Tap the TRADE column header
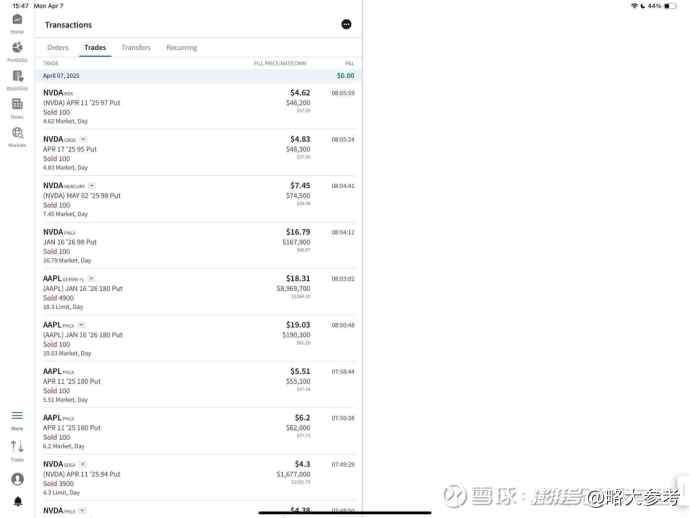This screenshot has height=518, width=690. pos(51,64)
